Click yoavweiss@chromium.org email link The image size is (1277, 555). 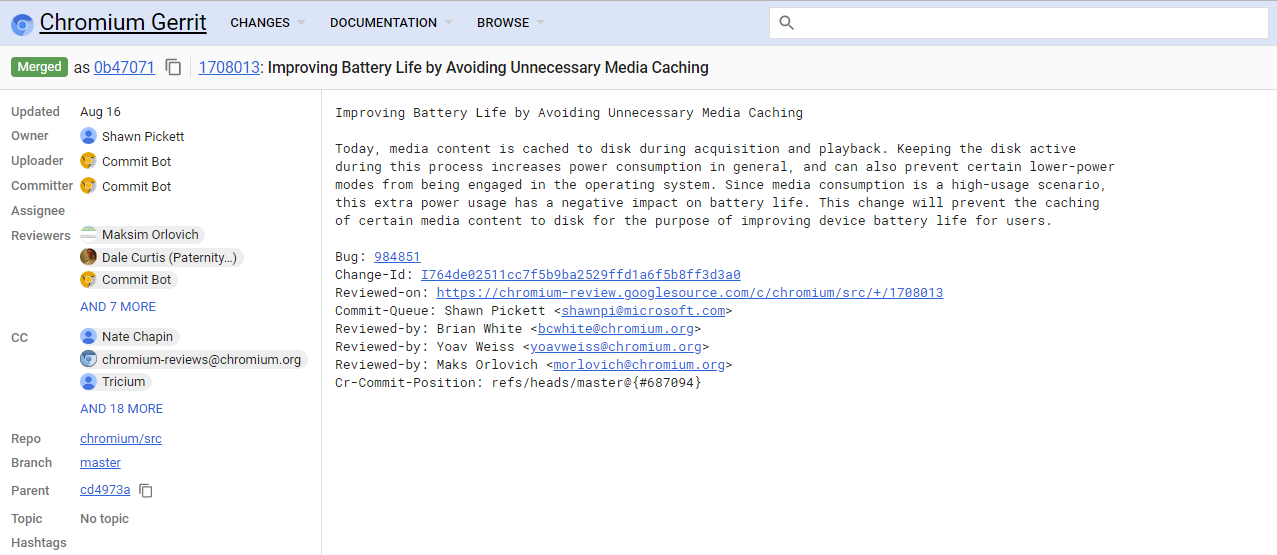[616, 347]
